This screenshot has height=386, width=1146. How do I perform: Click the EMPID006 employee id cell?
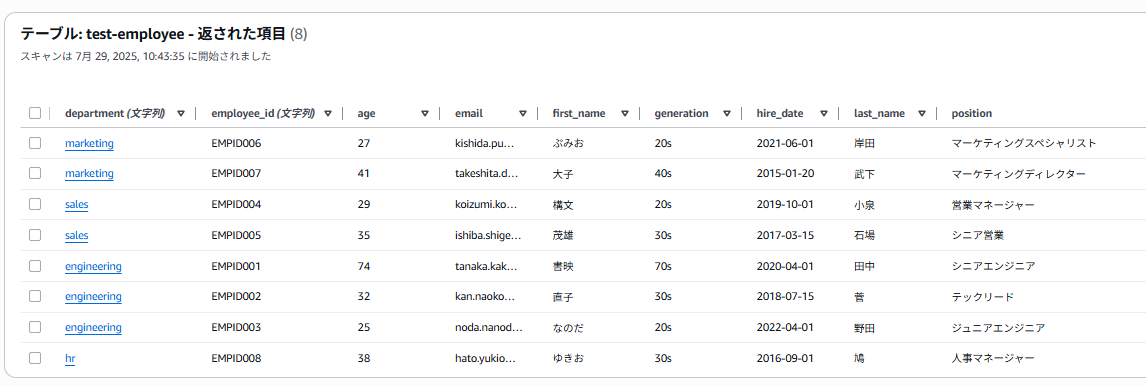click(236, 143)
